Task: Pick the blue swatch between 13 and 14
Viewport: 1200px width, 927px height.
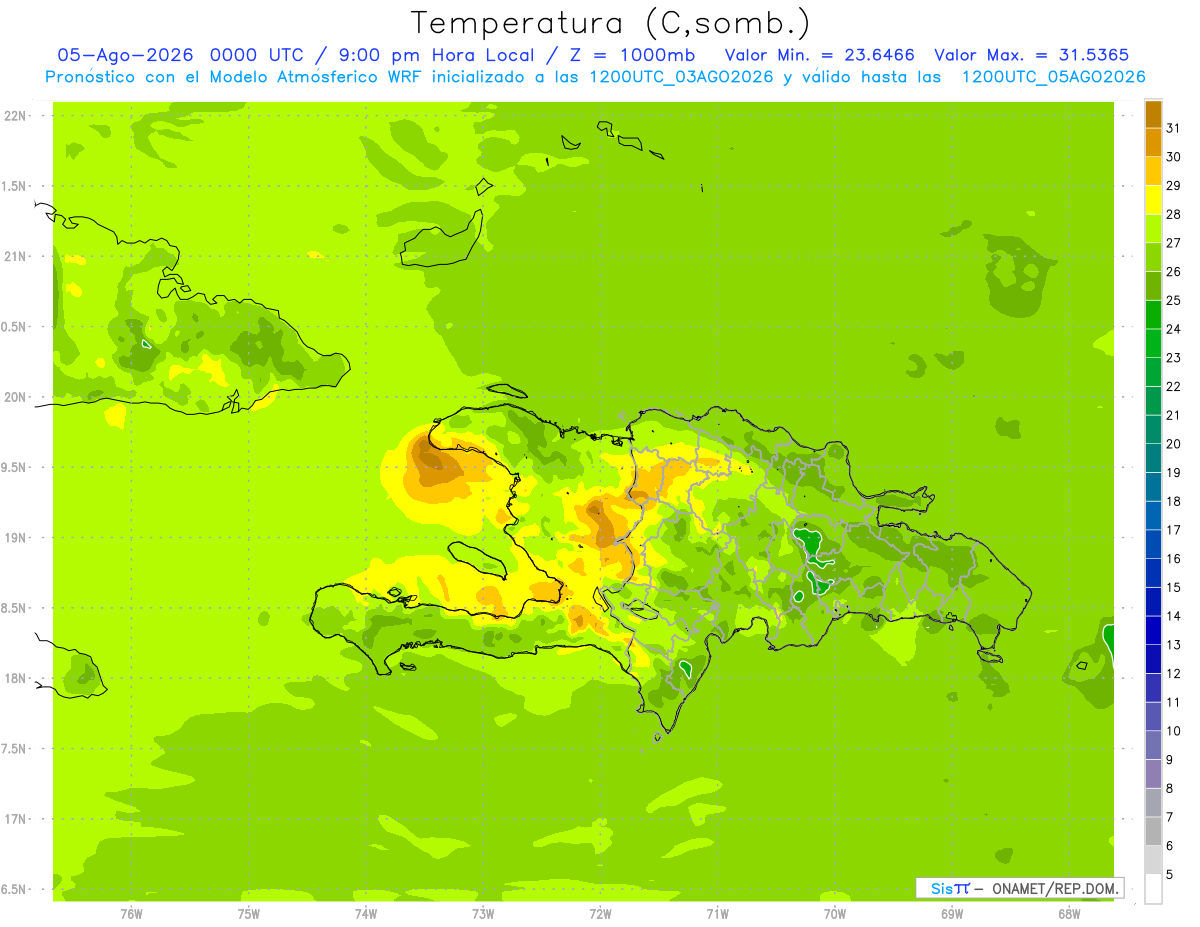Action: click(x=1153, y=630)
